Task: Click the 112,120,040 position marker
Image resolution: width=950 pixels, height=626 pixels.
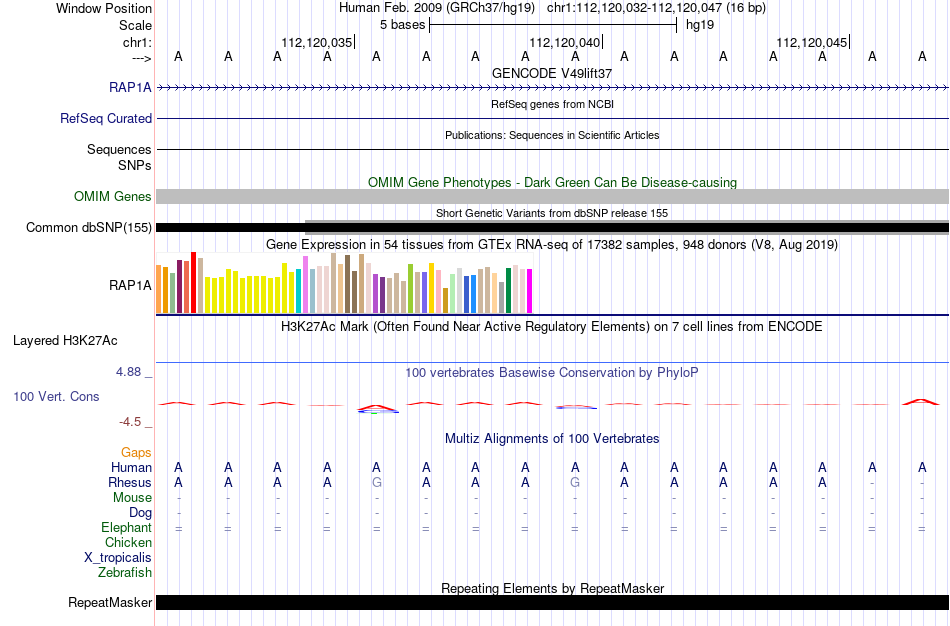Action: [565, 42]
